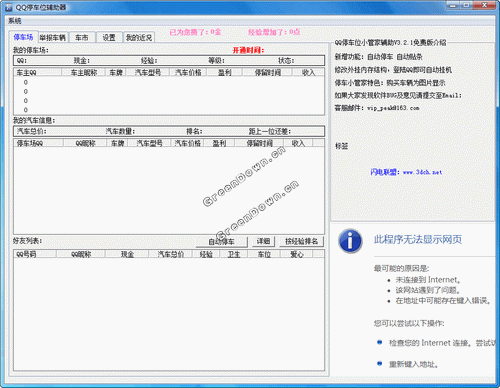Click 车牌 header in 我的停车场 table
Image resolution: width=500 pixels, height=388 pixels.
point(116,72)
